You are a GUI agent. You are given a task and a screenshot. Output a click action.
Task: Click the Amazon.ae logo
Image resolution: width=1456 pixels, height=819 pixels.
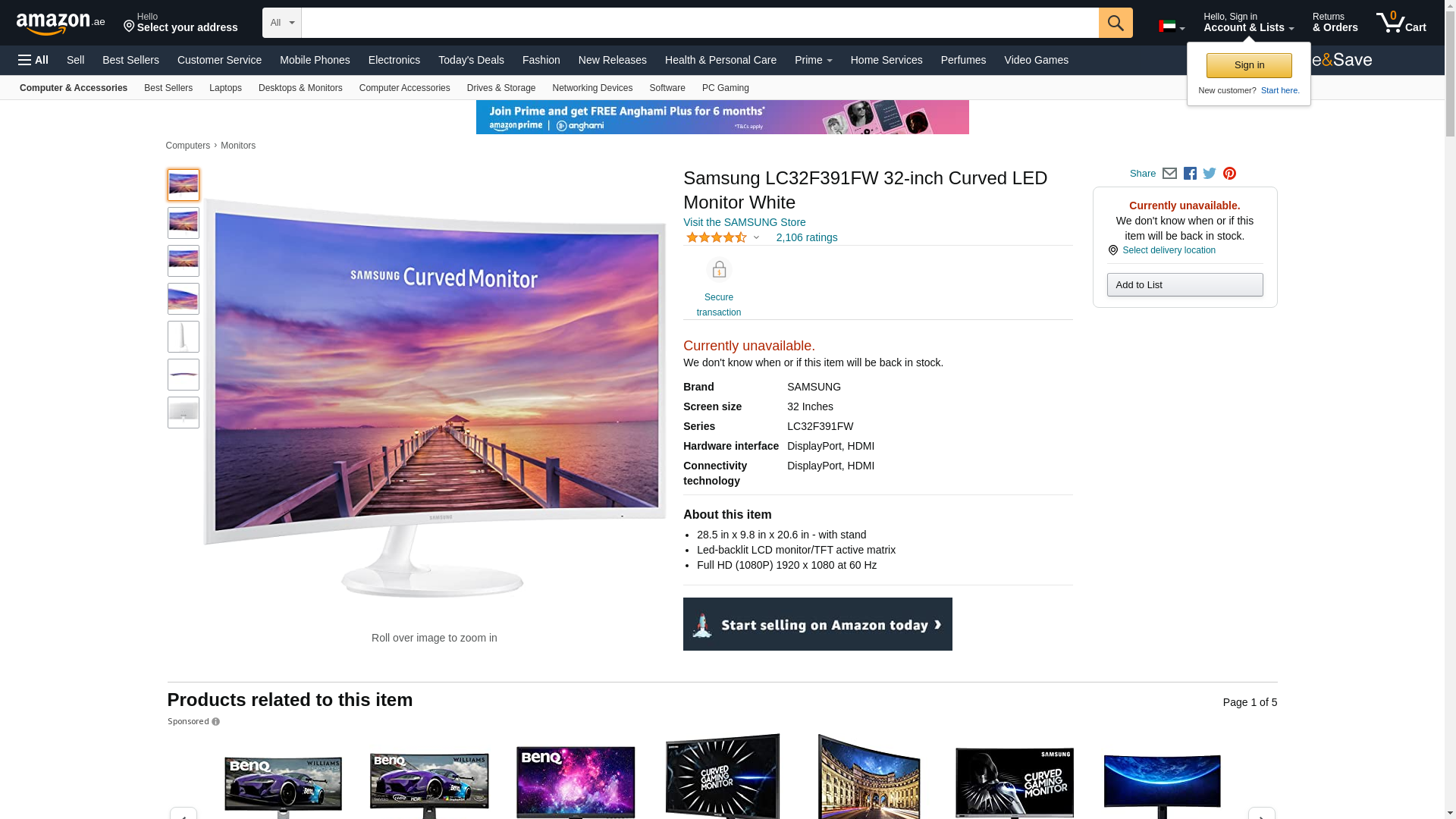pyautogui.click(x=61, y=24)
